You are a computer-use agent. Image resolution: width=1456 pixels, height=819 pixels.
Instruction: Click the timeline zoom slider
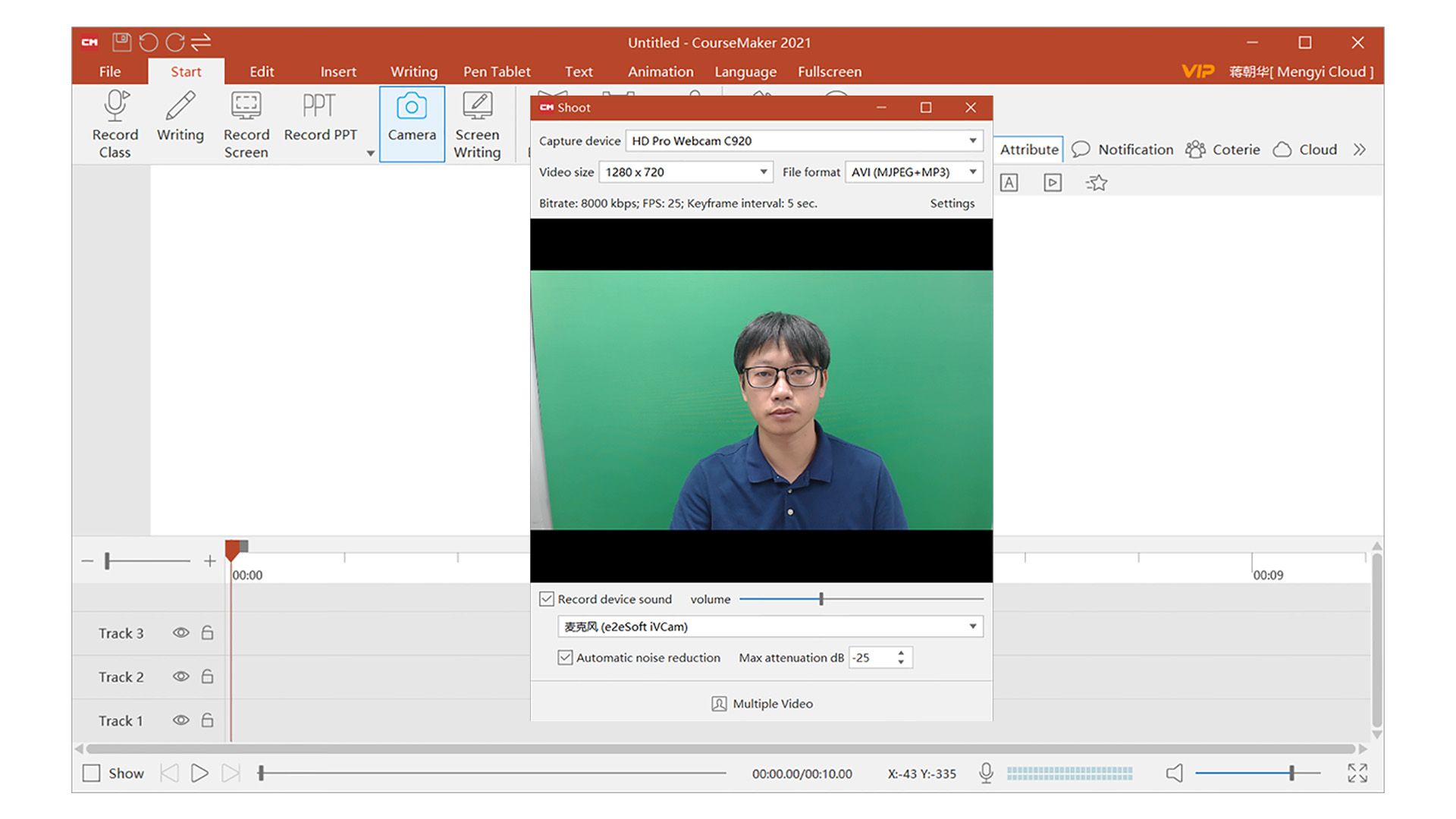click(148, 561)
